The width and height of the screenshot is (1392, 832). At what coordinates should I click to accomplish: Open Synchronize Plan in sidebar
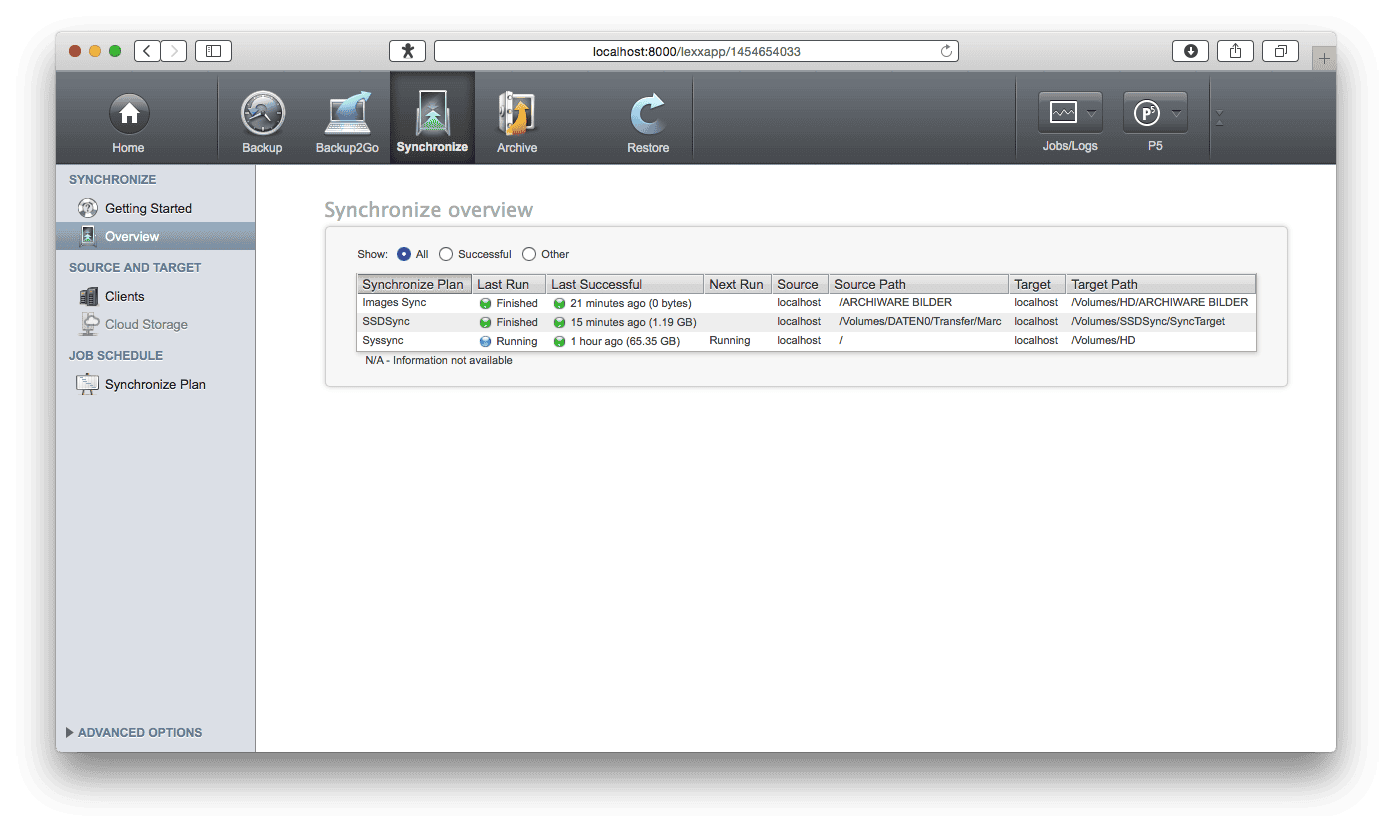(x=155, y=384)
